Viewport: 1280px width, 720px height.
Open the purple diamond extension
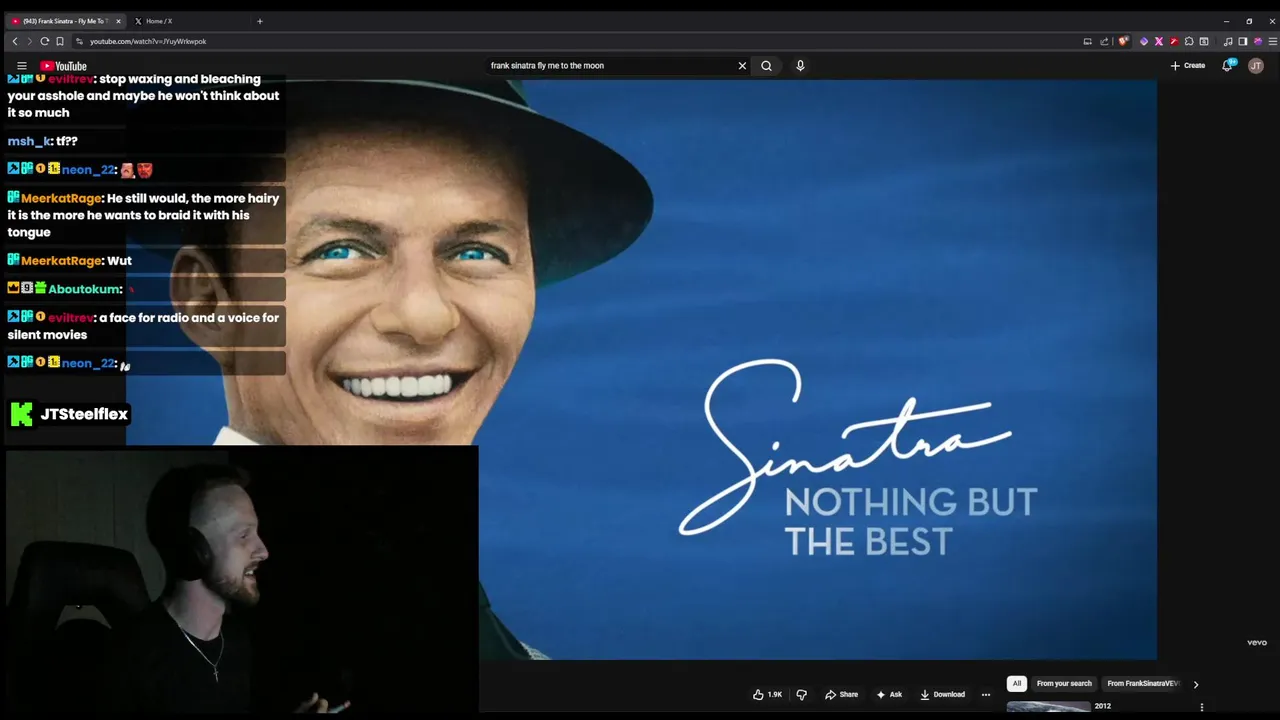[1144, 41]
